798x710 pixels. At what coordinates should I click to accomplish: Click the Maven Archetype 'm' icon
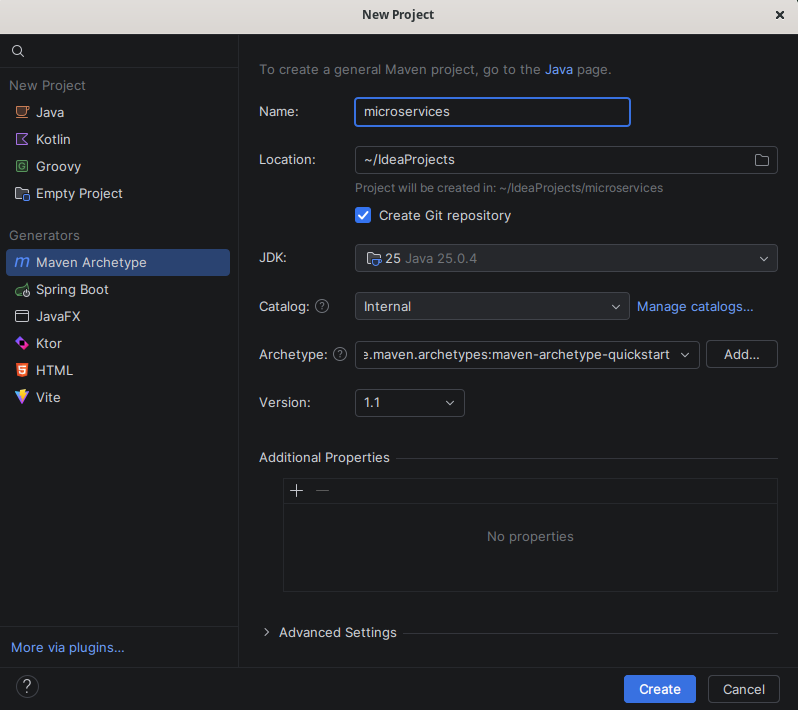[22, 262]
